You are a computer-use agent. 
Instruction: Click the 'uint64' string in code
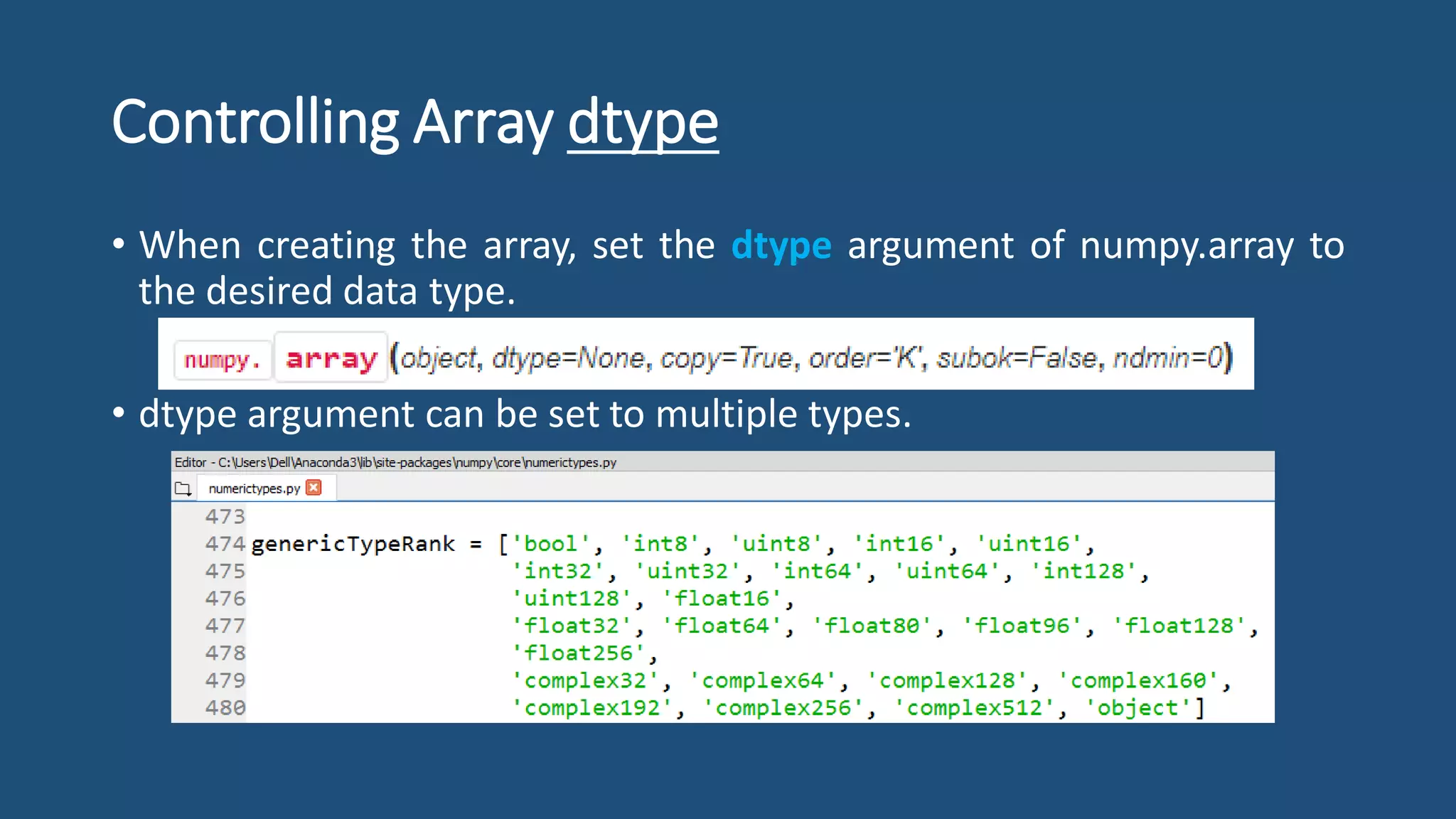(x=947, y=571)
